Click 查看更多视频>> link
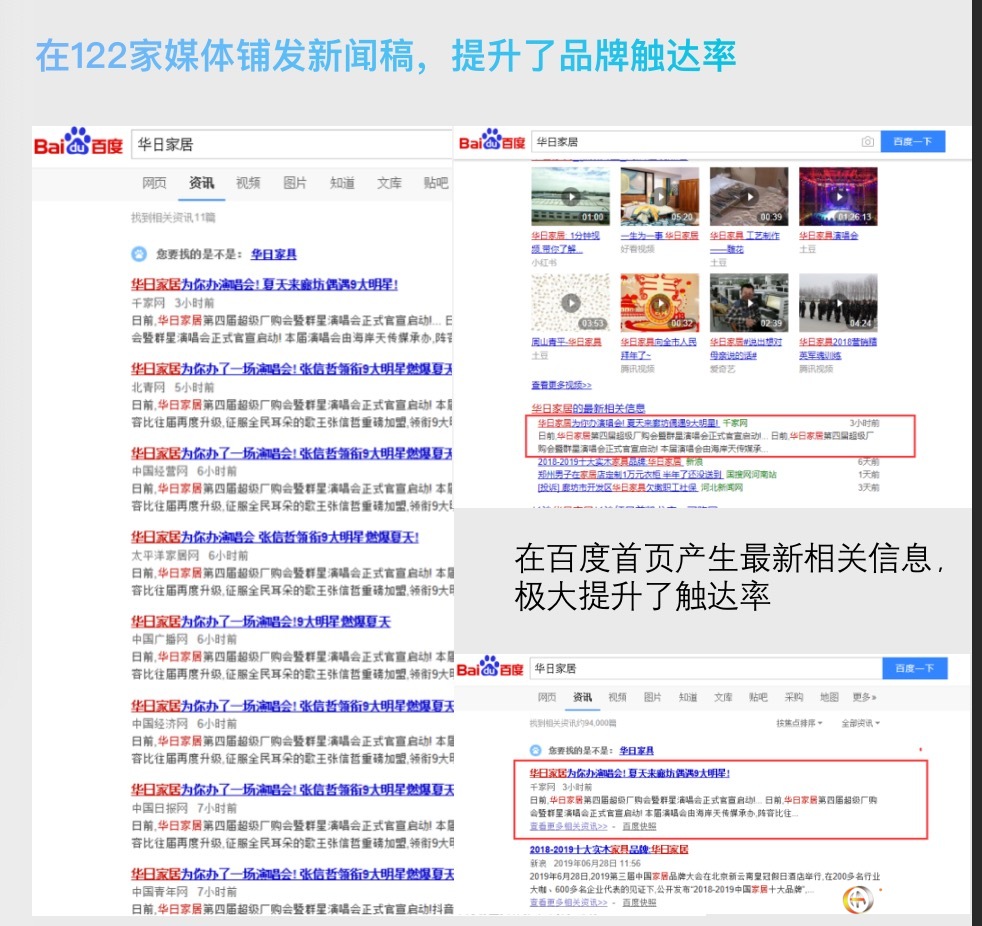Image resolution: width=982 pixels, height=926 pixels. [x=561, y=384]
